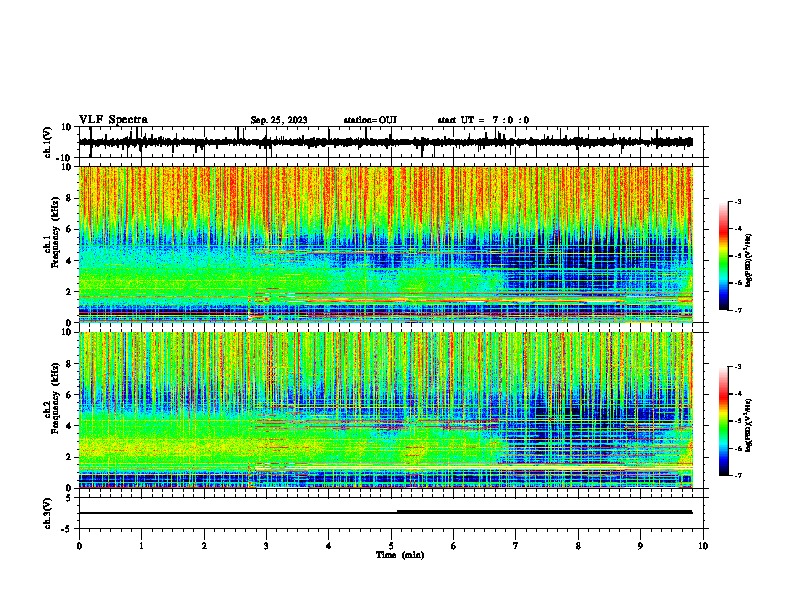The width and height of the screenshot is (792, 612).
Task: Click the ch.2 color scale bar
Action: pos(723,421)
